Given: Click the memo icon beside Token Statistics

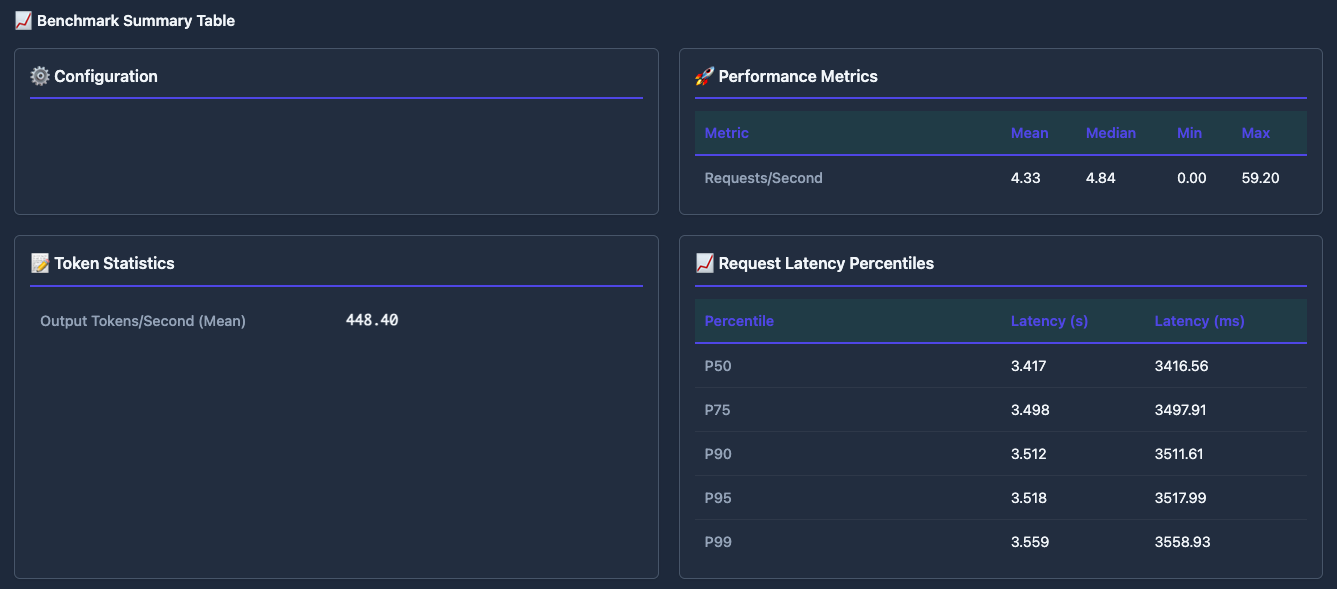Looking at the screenshot, I should (40, 263).
